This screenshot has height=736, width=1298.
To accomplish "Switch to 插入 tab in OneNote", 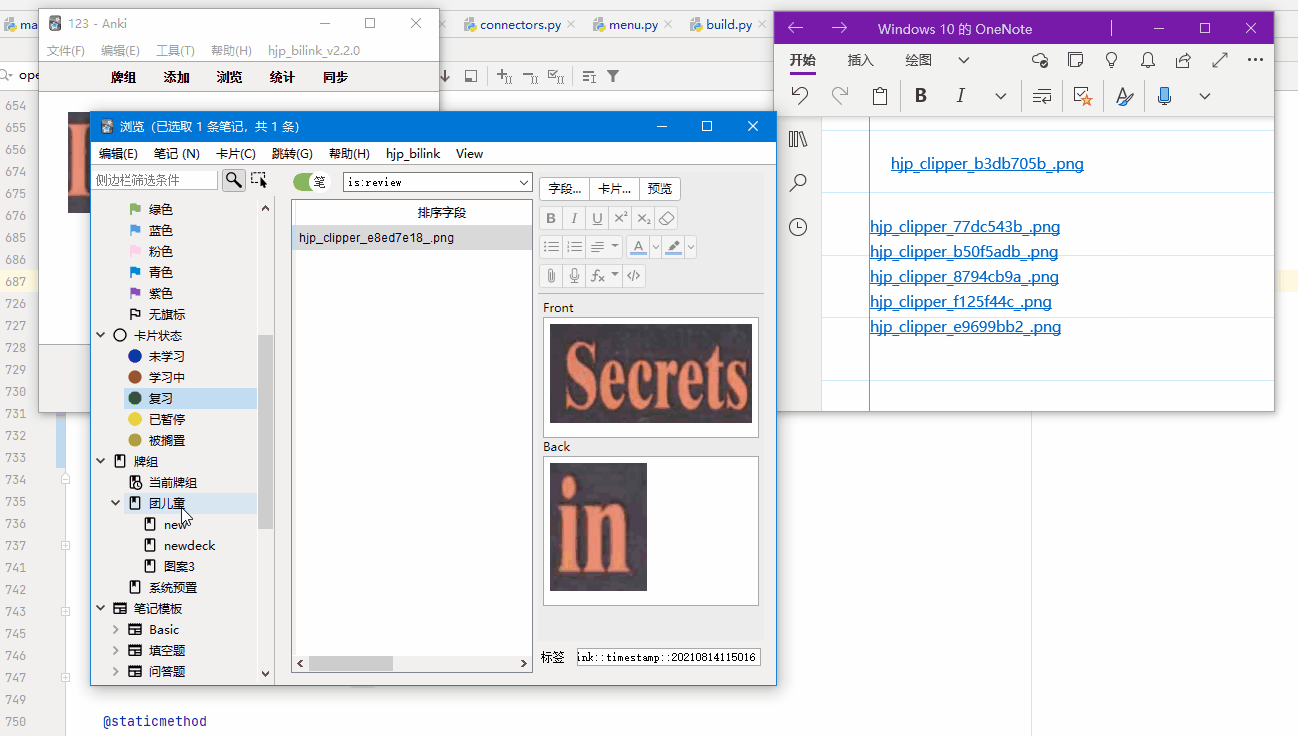I will tap(860, 60).
